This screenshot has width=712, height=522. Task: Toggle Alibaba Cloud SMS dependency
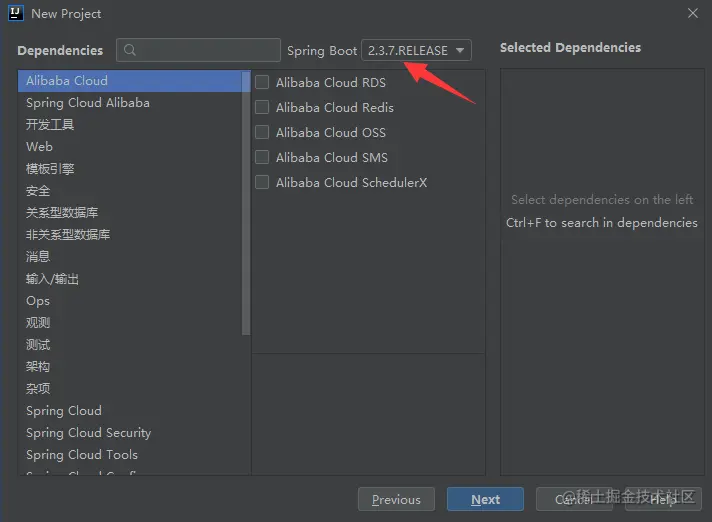(263, 157)
